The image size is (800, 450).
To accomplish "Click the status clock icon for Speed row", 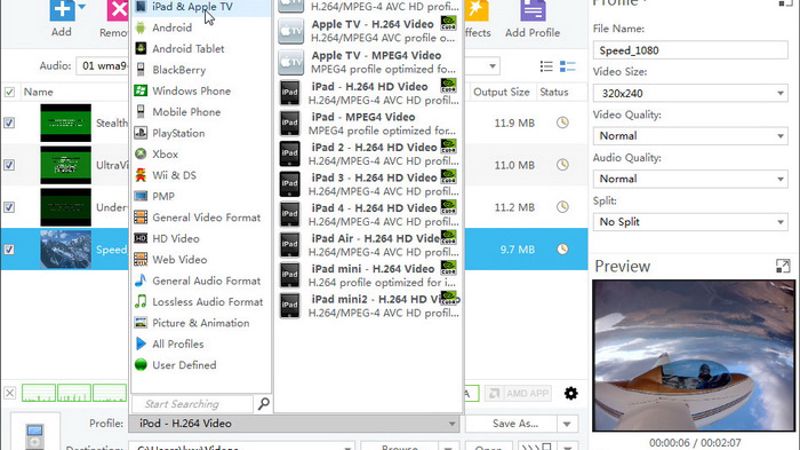I will coord(562,249).
